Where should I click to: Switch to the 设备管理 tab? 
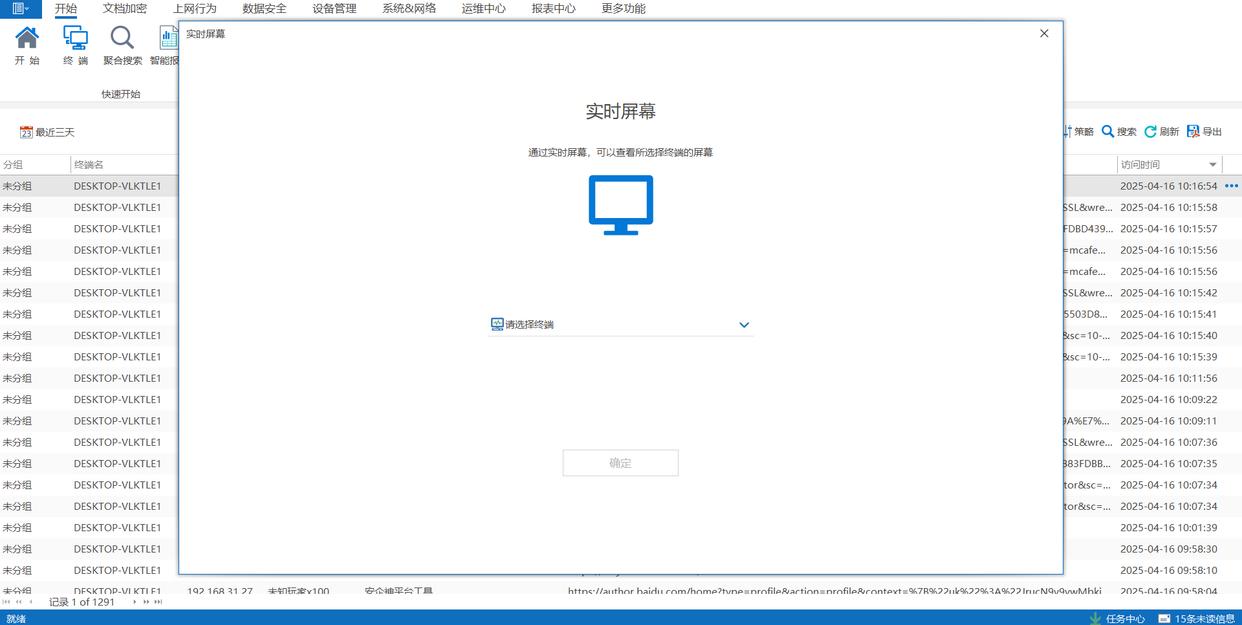tap(334, 8)
